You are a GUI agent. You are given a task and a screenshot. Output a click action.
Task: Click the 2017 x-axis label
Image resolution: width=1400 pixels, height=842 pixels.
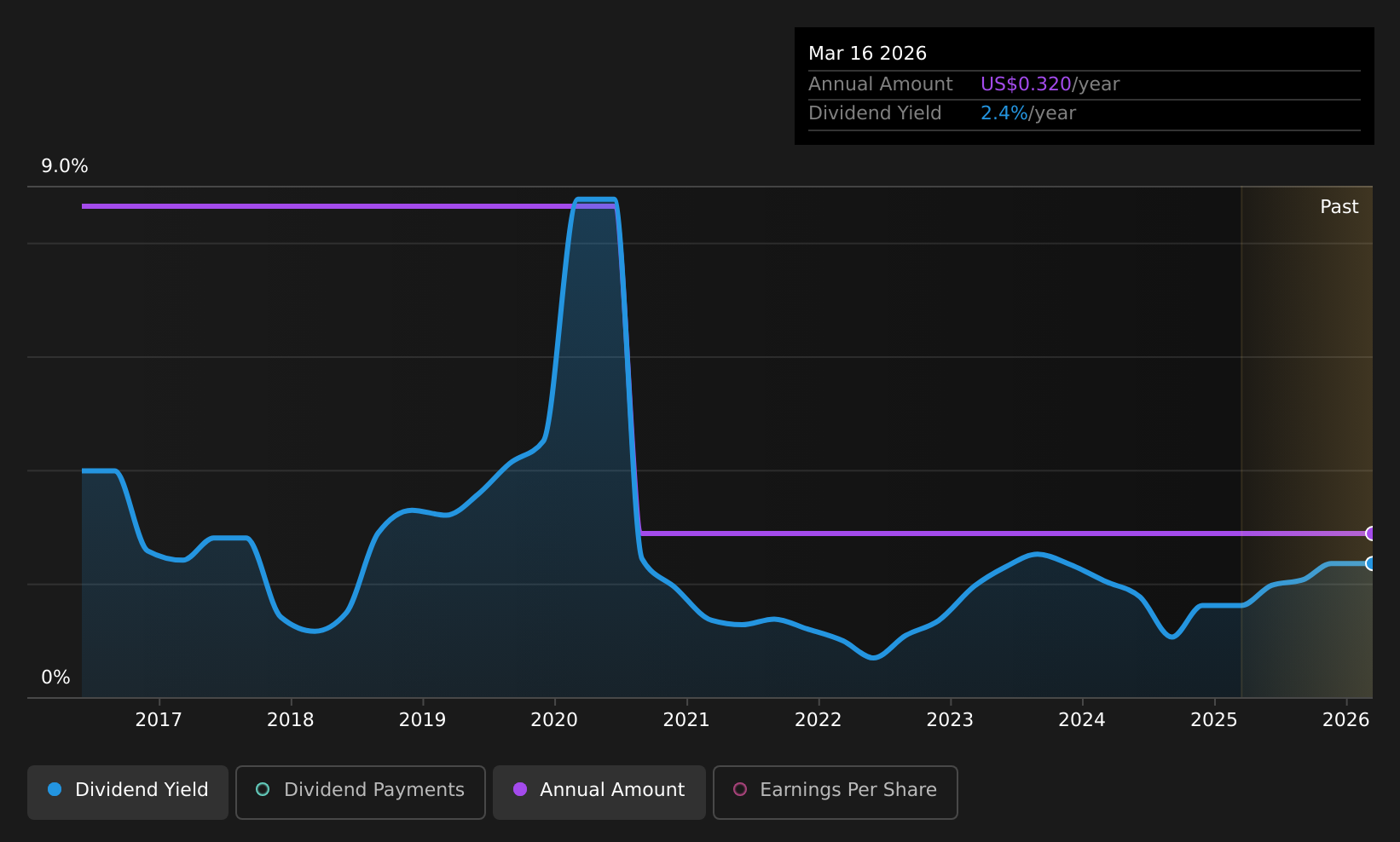pyautogui.click(x=159, y=720)
